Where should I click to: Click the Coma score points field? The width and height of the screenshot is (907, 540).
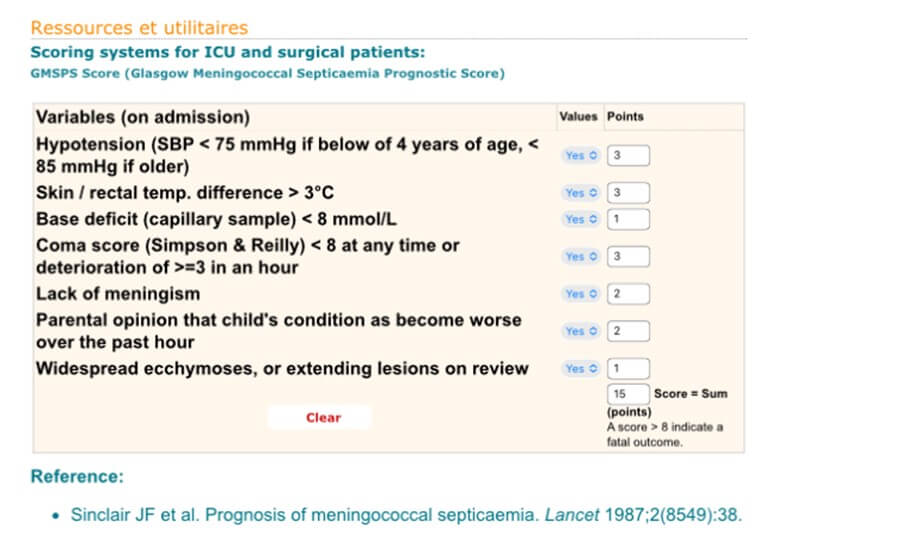(x=628, y=257)
